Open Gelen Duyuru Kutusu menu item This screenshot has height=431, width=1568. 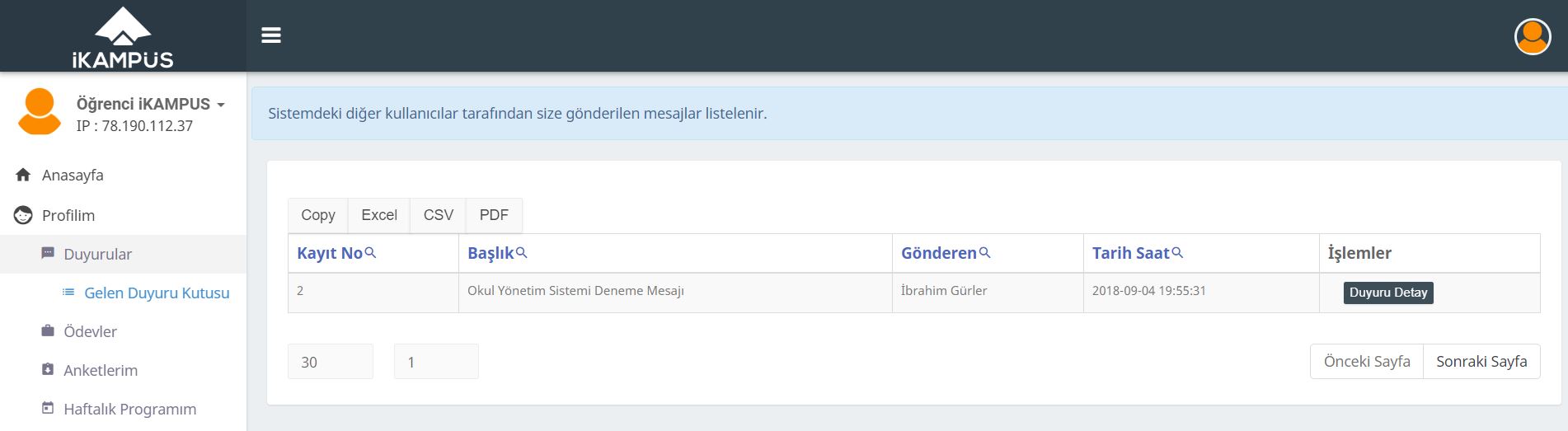point(157,293)
